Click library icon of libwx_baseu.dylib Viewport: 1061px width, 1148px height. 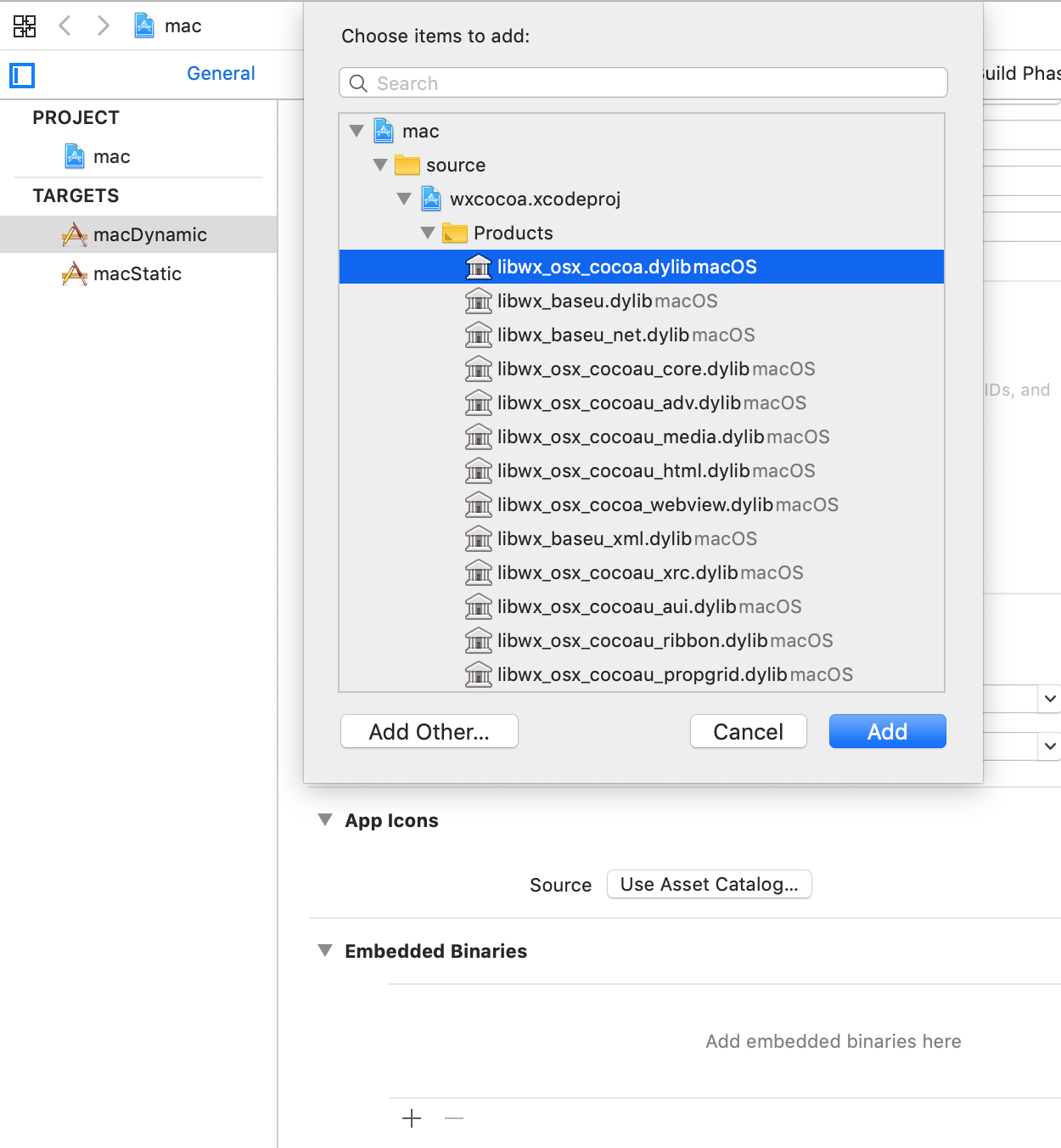coord(479,301)
